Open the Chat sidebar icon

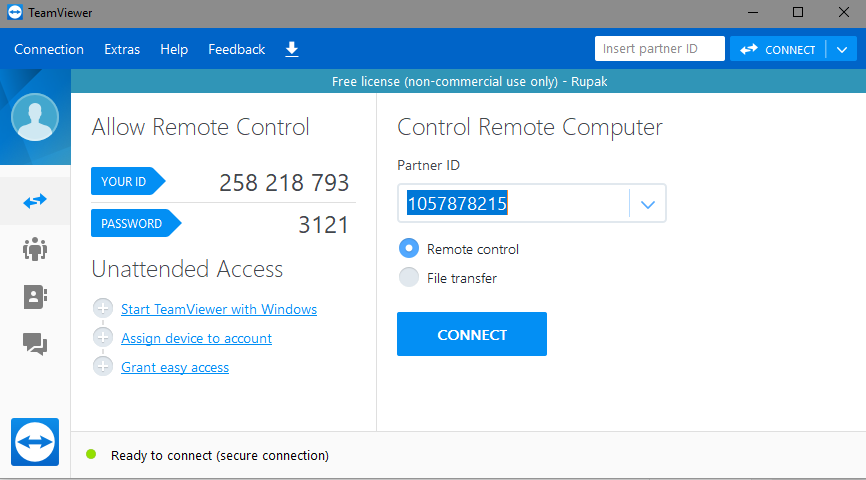[x=35, y=344]
